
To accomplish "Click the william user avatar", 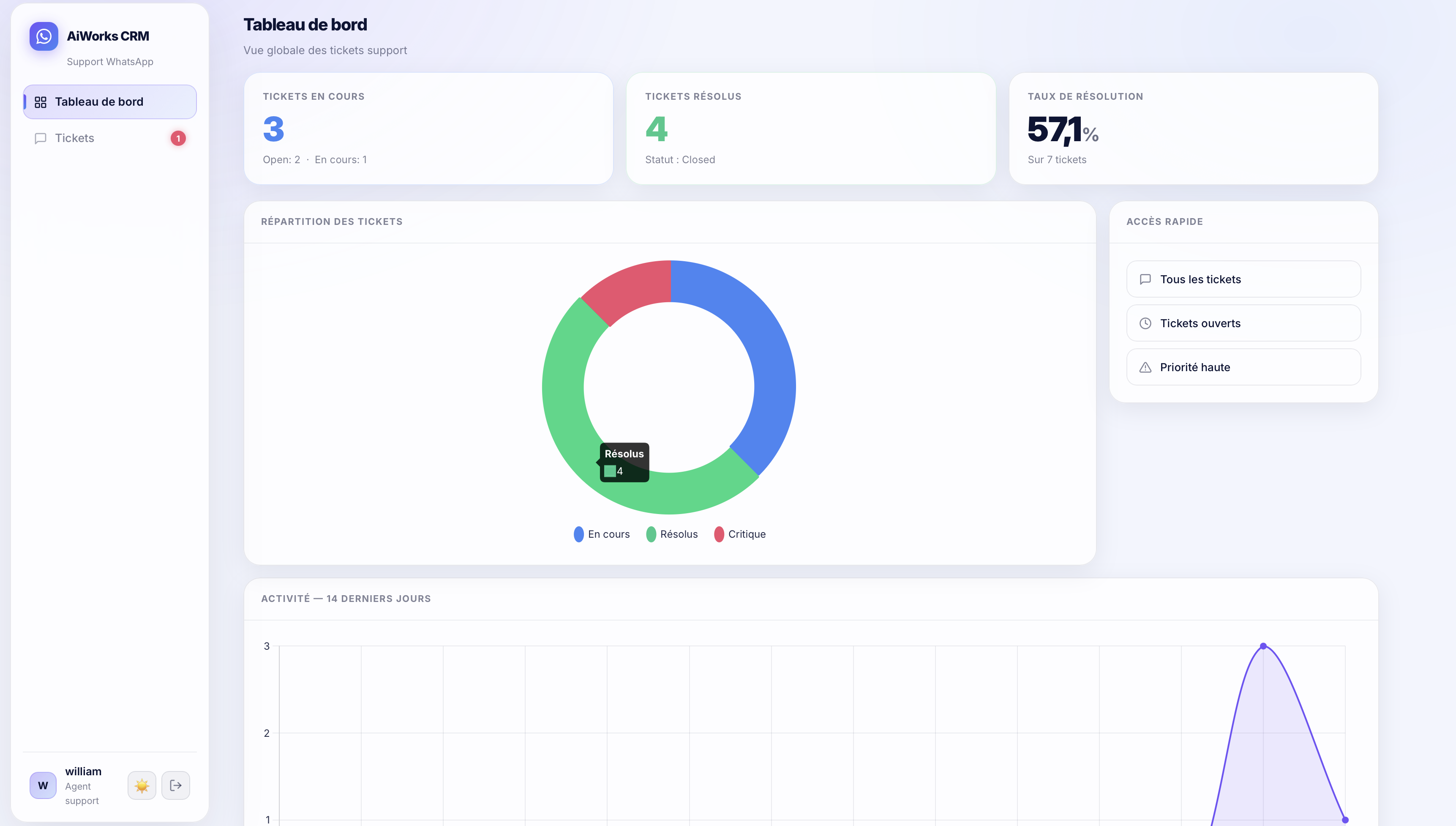I will [43, 786].
